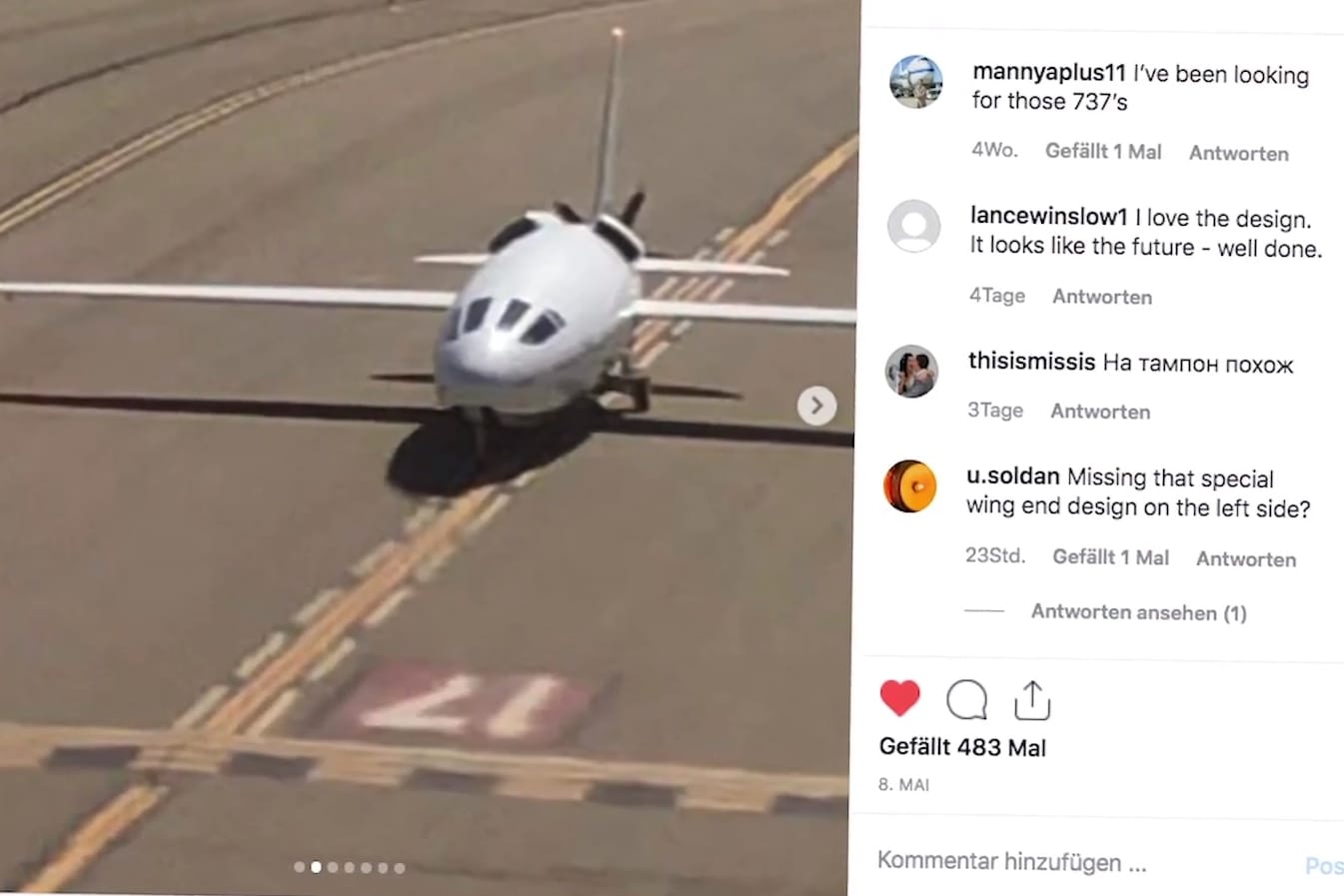Open u.soldan's orange avatar

[x=909, y=486]
